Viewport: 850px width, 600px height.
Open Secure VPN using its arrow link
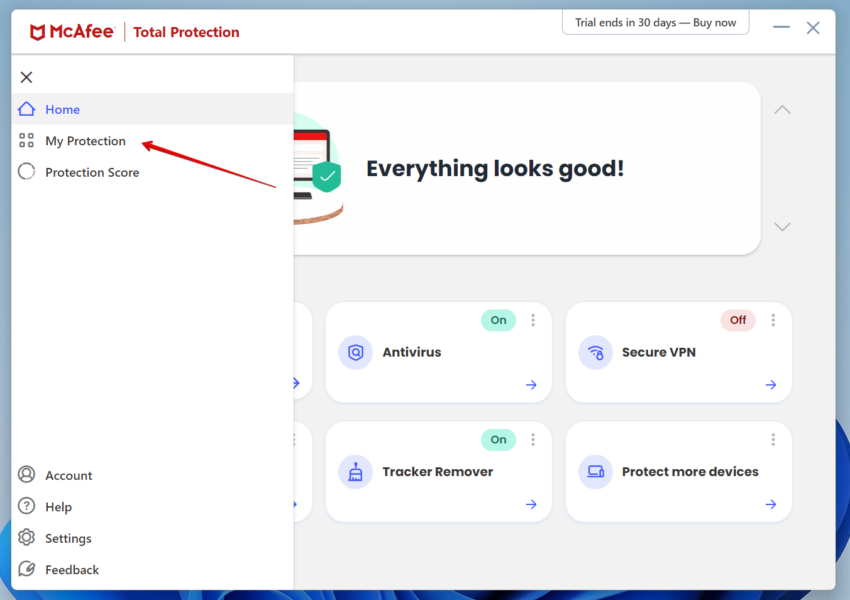(771, 385)
